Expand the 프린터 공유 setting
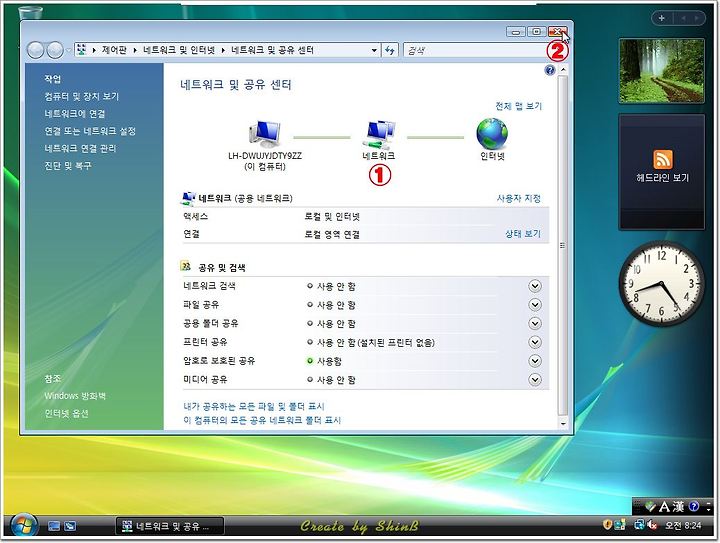The height and width of the screenshot is (543, 720). click(x=534, y=342)
